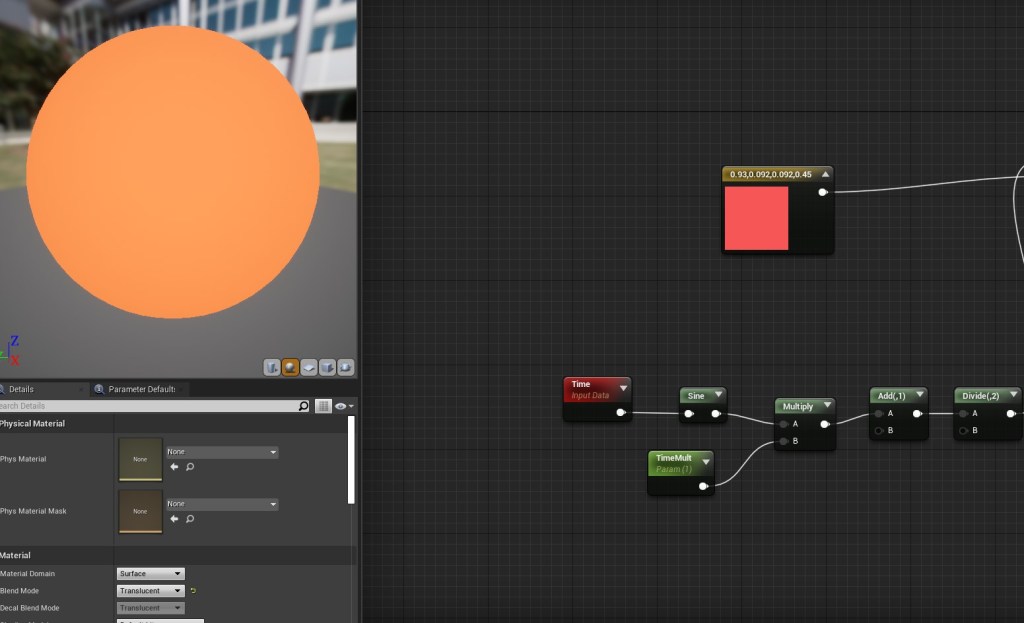Open the eye view options in Details
The width and height of the screenshot is (1024, 623).
[x=344, y=406]
